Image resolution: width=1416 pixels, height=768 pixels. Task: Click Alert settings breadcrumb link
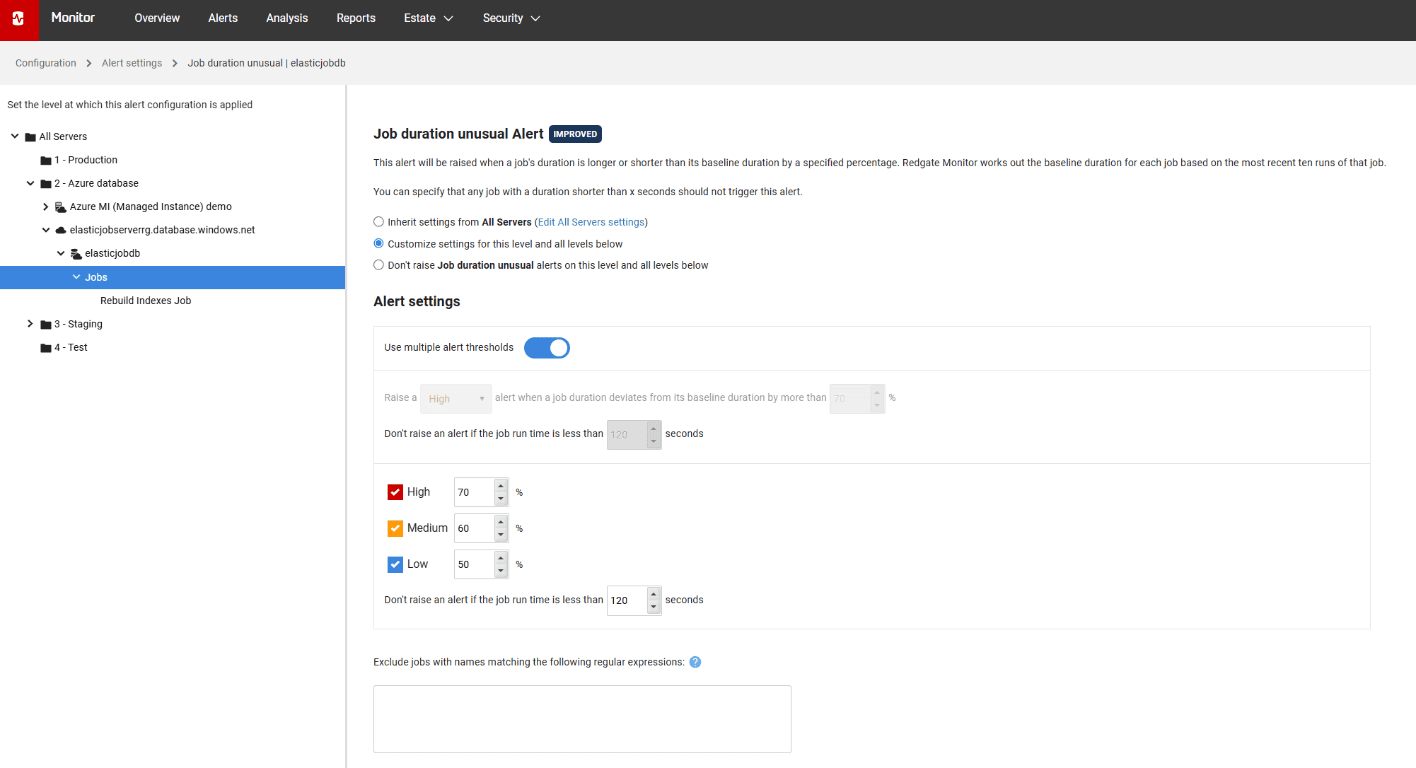click(131, 63)
